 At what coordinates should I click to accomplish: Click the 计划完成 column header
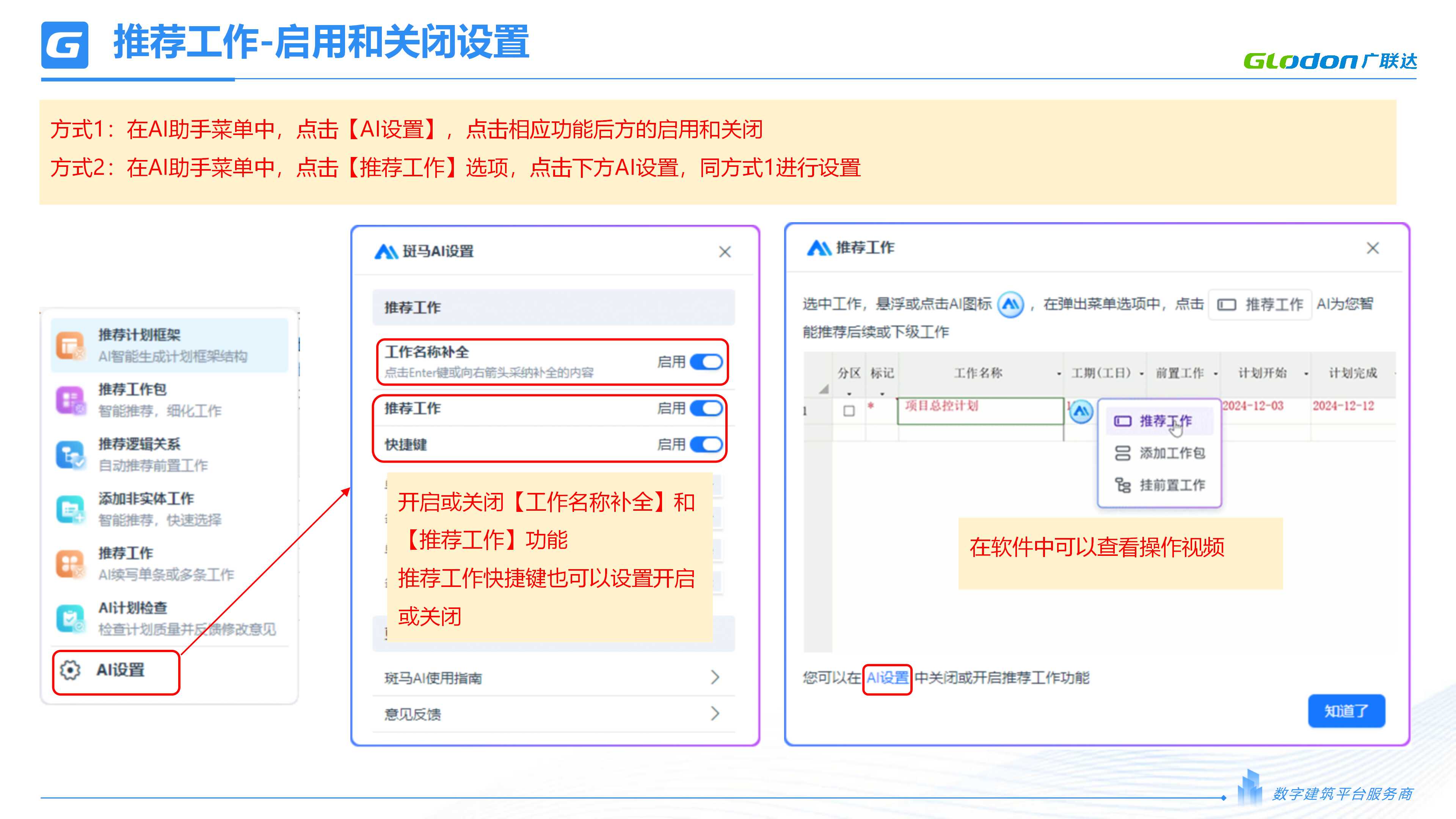[1353, 373]
